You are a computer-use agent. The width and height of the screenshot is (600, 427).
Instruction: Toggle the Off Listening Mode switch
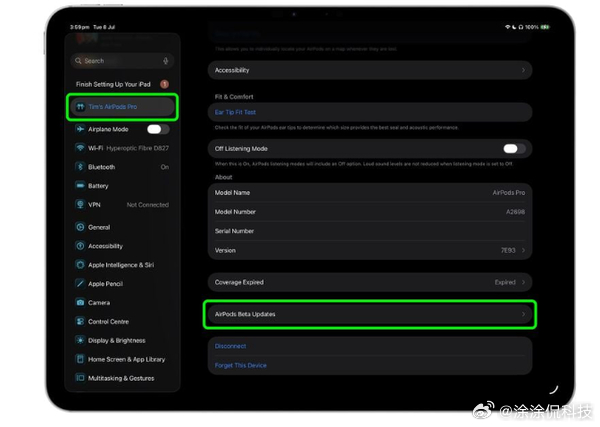pos(514,149)
